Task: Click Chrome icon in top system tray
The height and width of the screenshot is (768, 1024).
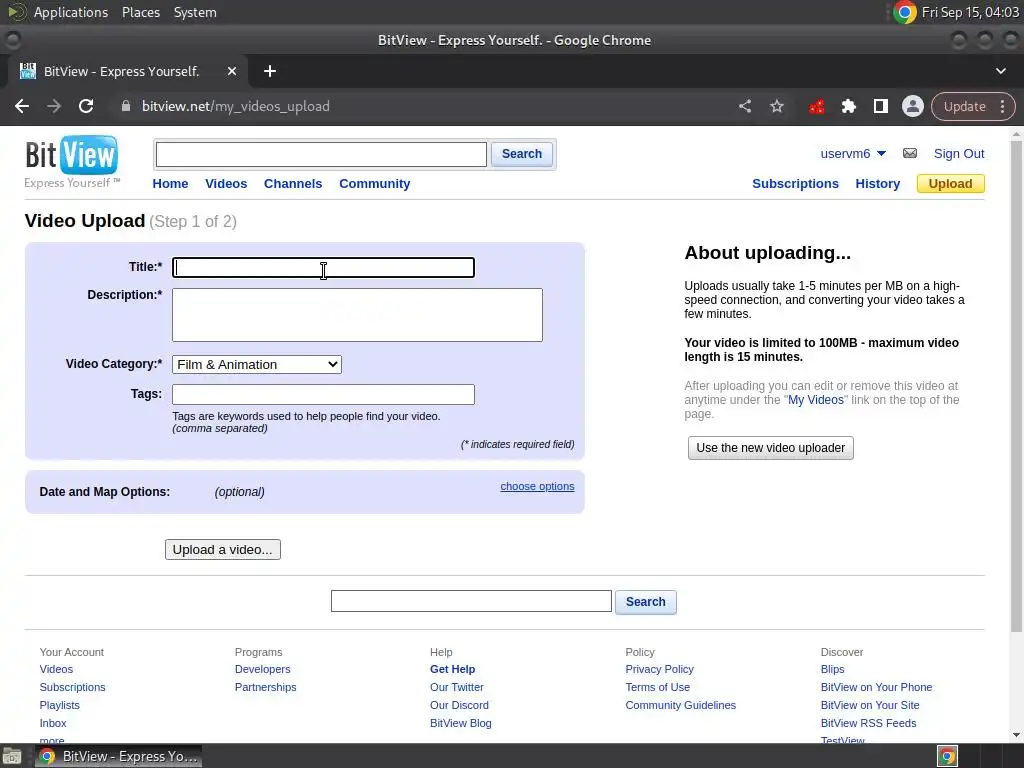Action: point(904,12)
